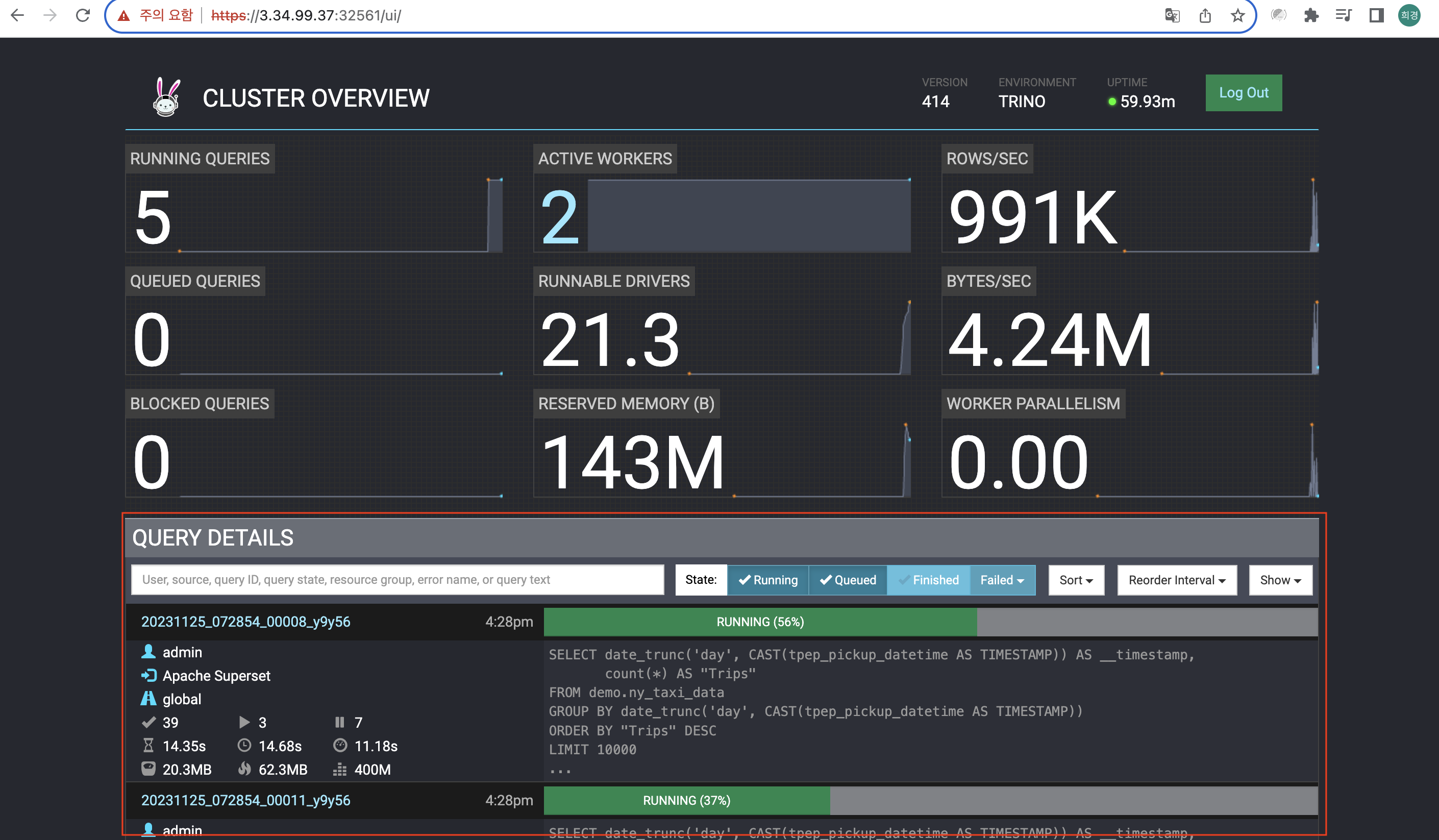
Task: Click the admin user icon in first query
Action: (x=148, y=652)
